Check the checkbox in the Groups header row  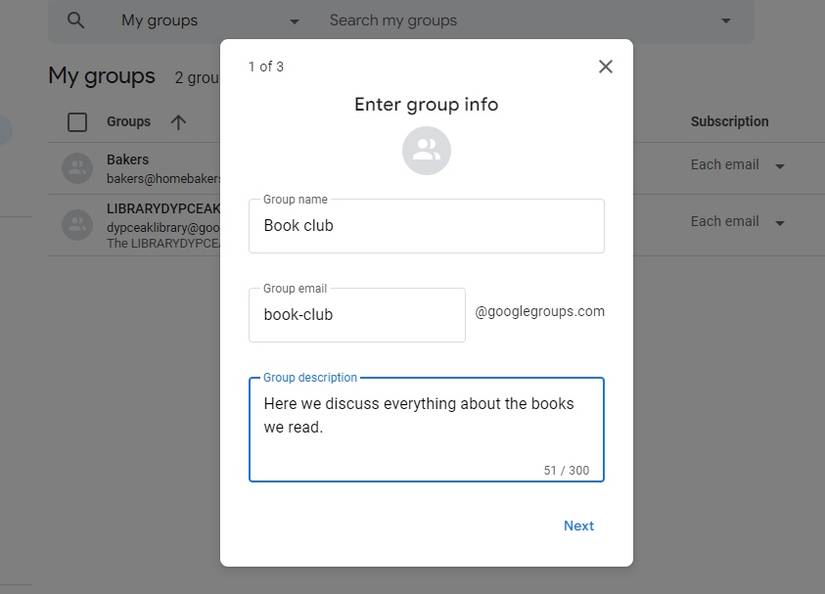(x=77, y=121)
